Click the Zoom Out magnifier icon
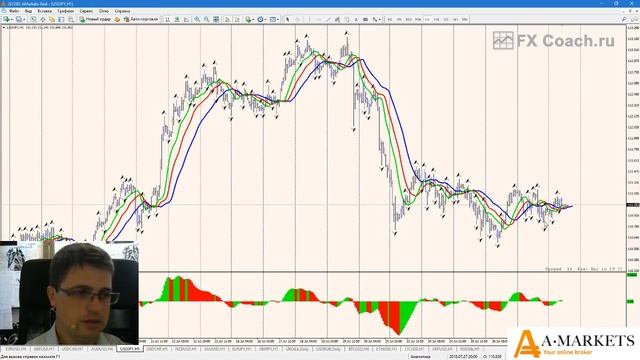The width and height of the screenshot is (640, 360). tap(207, 19)
